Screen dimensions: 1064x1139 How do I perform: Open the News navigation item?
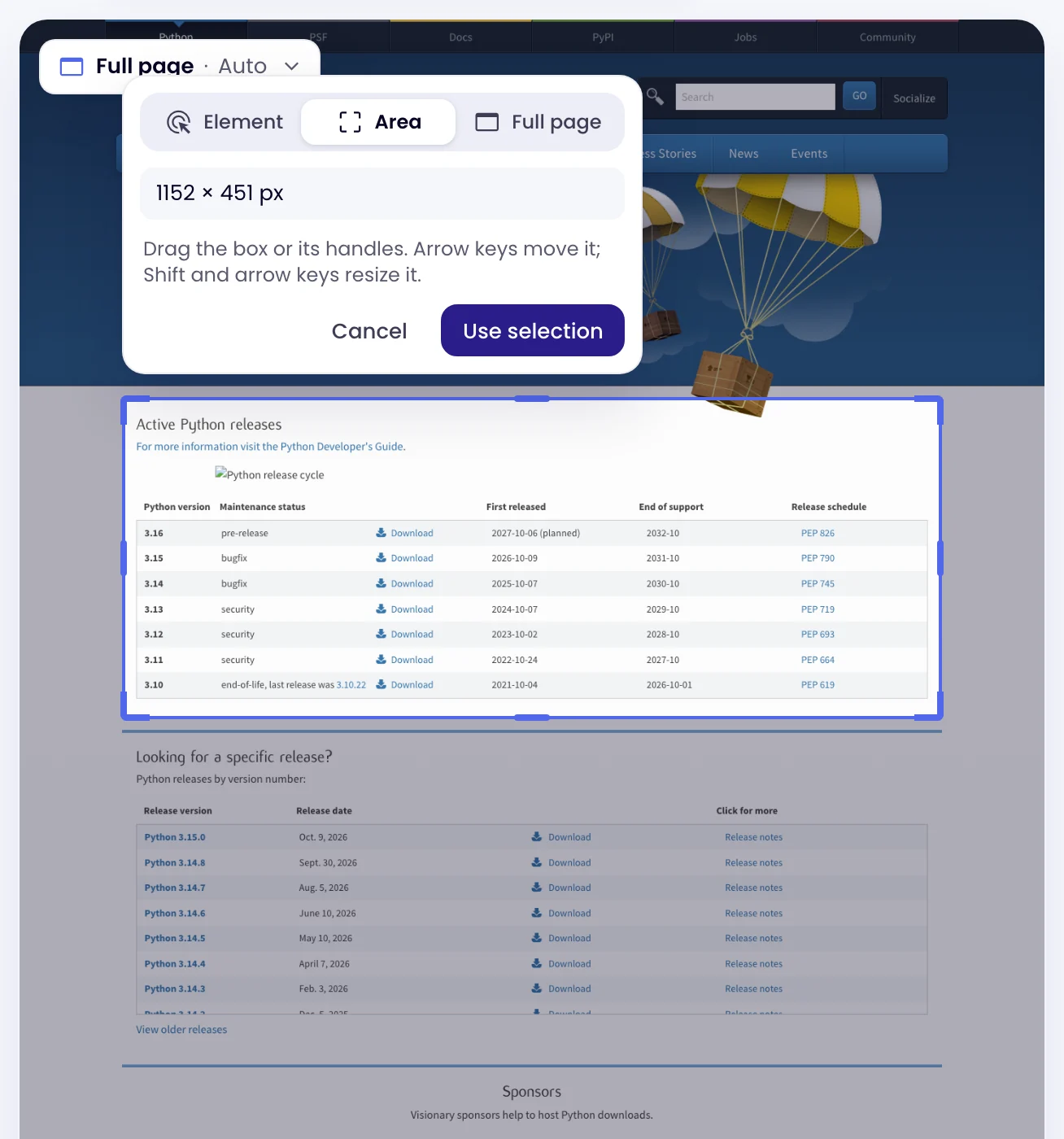[x=743, y=154]
